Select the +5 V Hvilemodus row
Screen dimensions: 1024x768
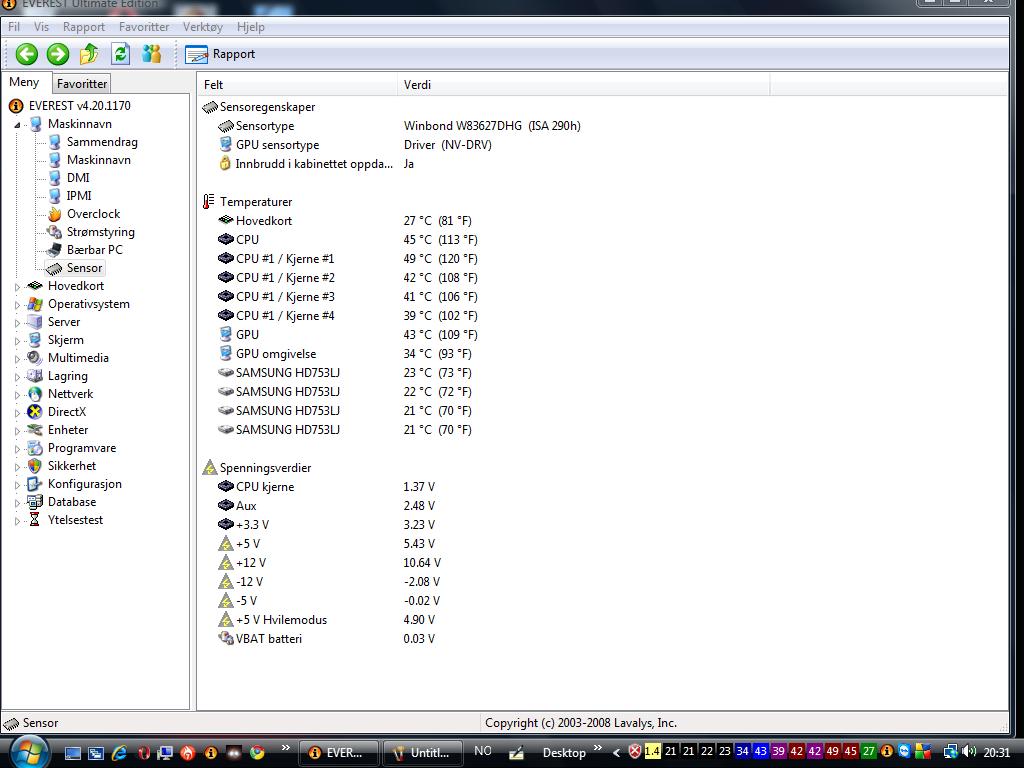[327, 620]
